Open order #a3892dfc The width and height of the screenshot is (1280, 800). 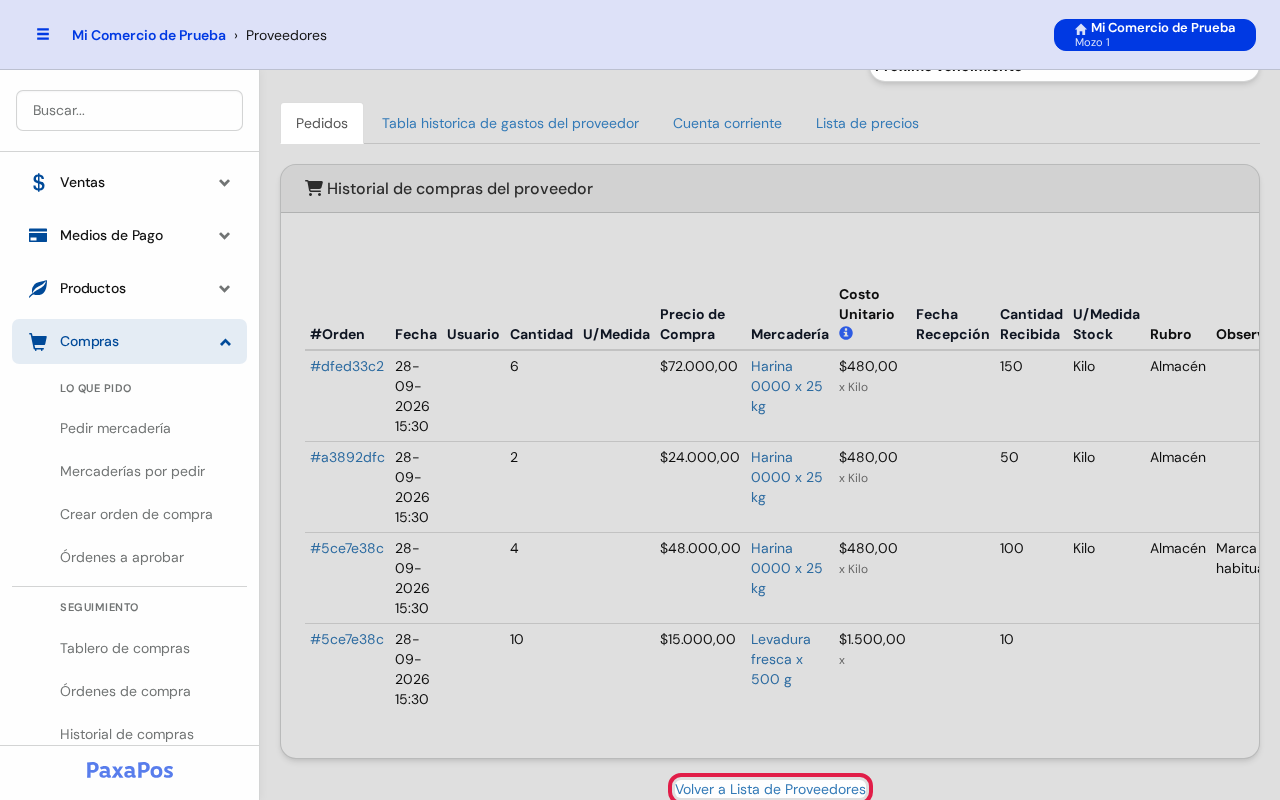pos(347,457)
